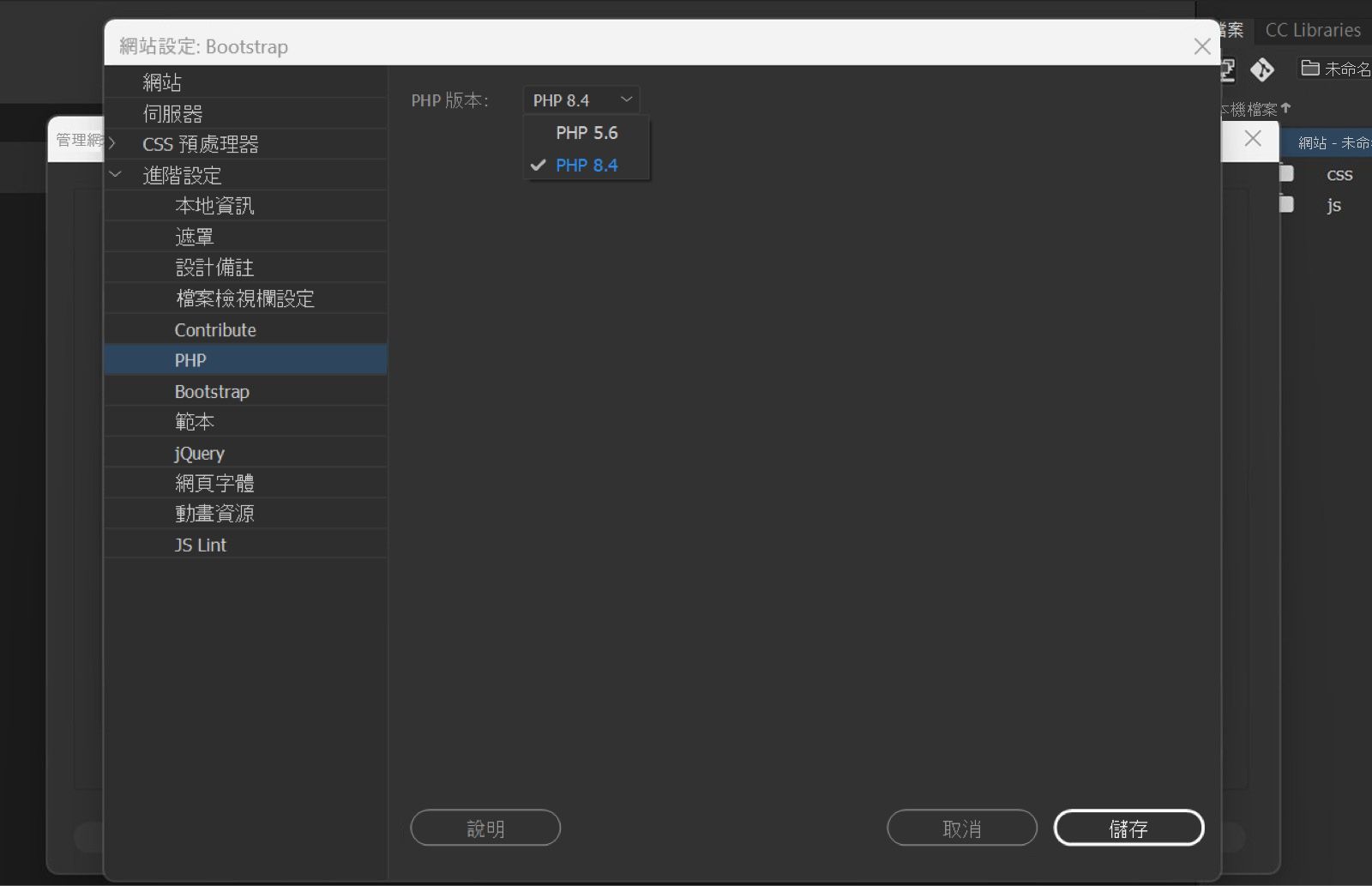Select the checked PHP 8.4 option
Image resolution: width=1372 pixels, height=886 pixels.
(x=587, y=165)
